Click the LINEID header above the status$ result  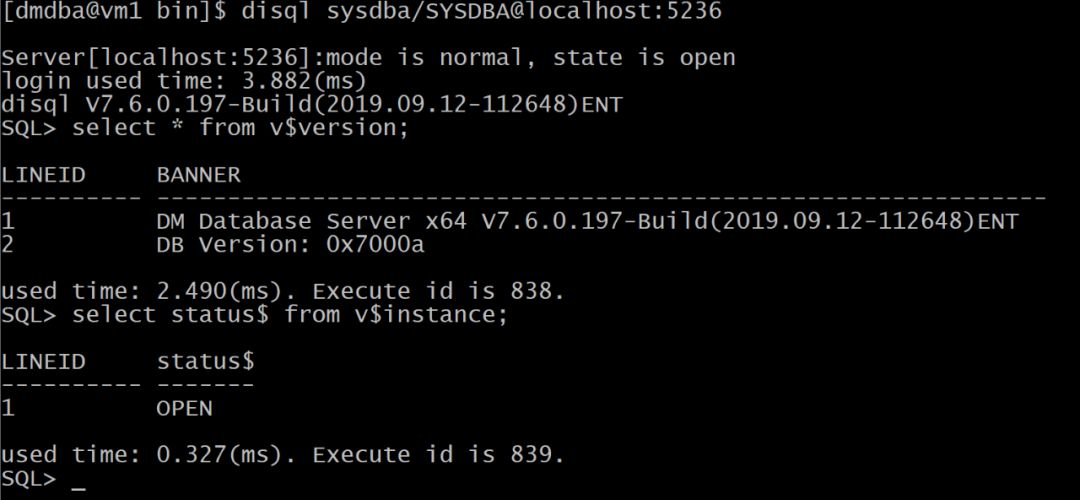[x=44, y=361]
